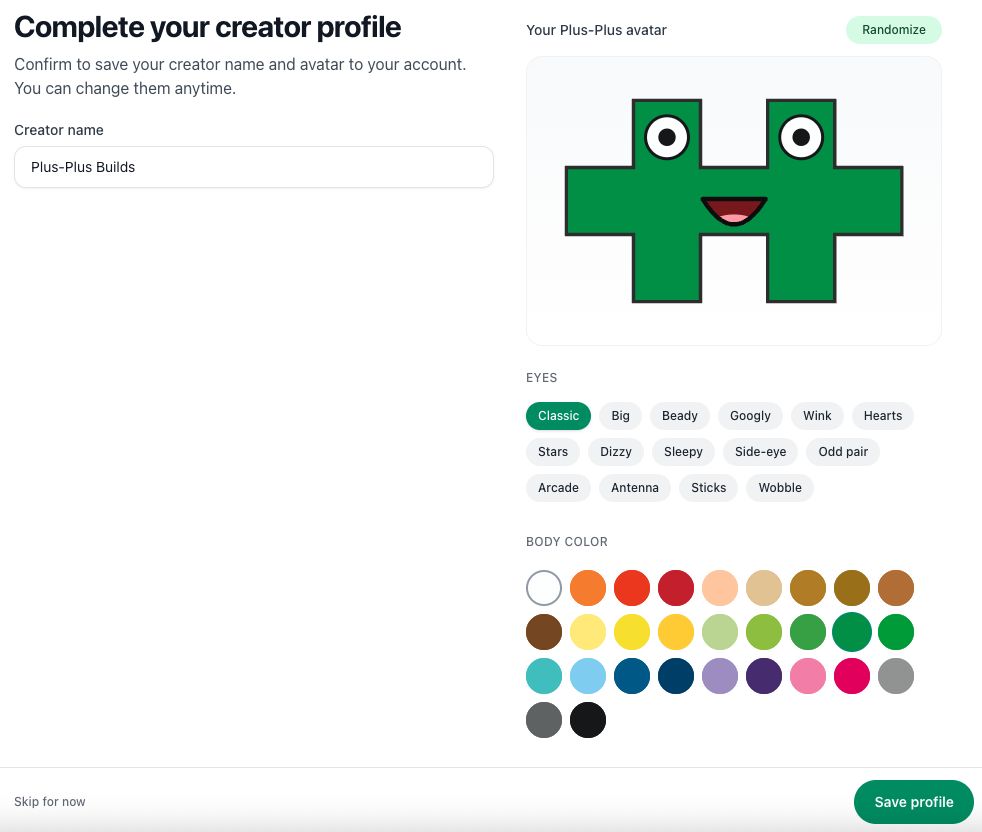Choose the Wink eyes style

click(817, 416)
